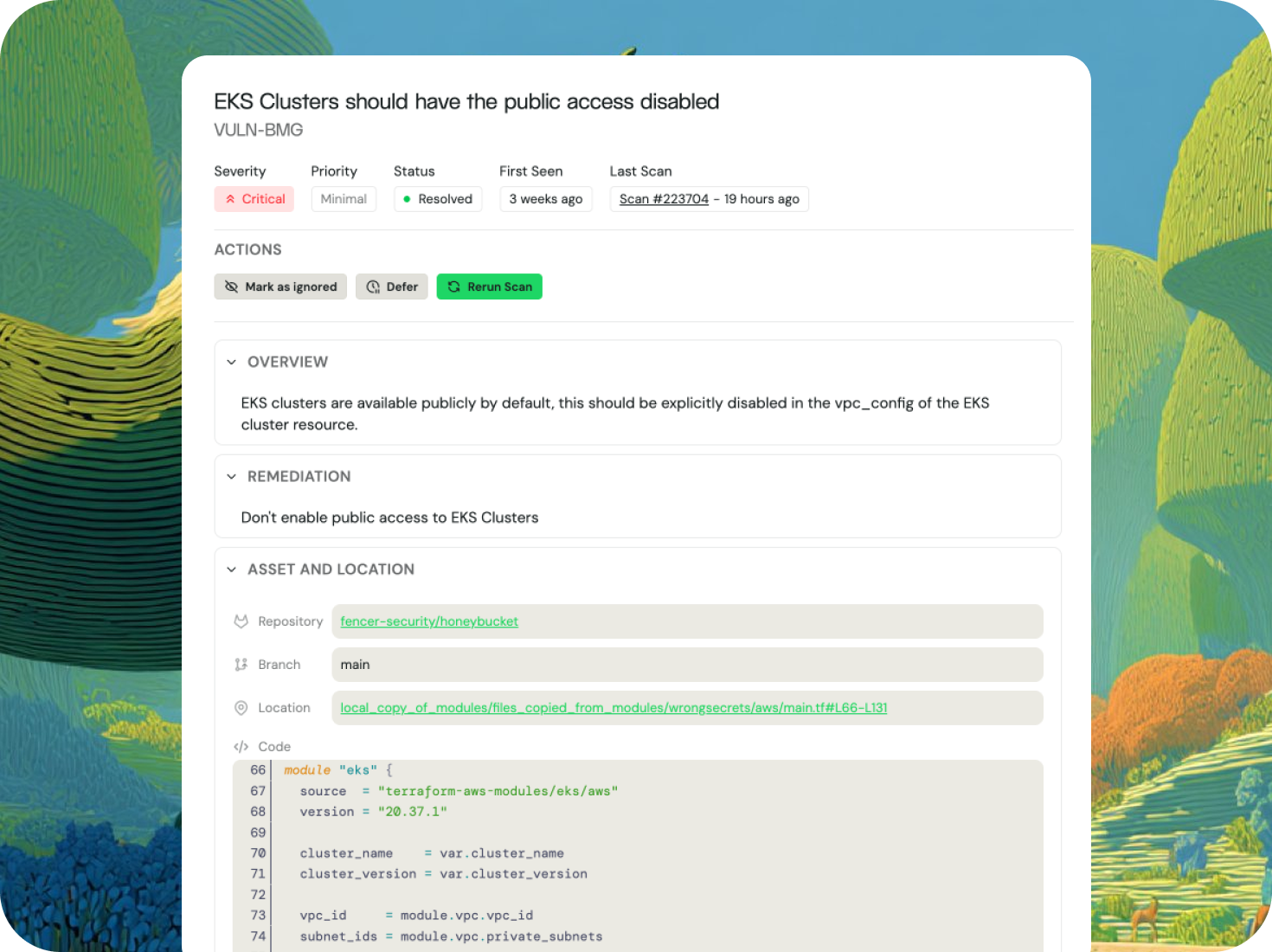Click the REMEDIATION section heading
This screenshot has height=952, width=1272.
[299, 477]
